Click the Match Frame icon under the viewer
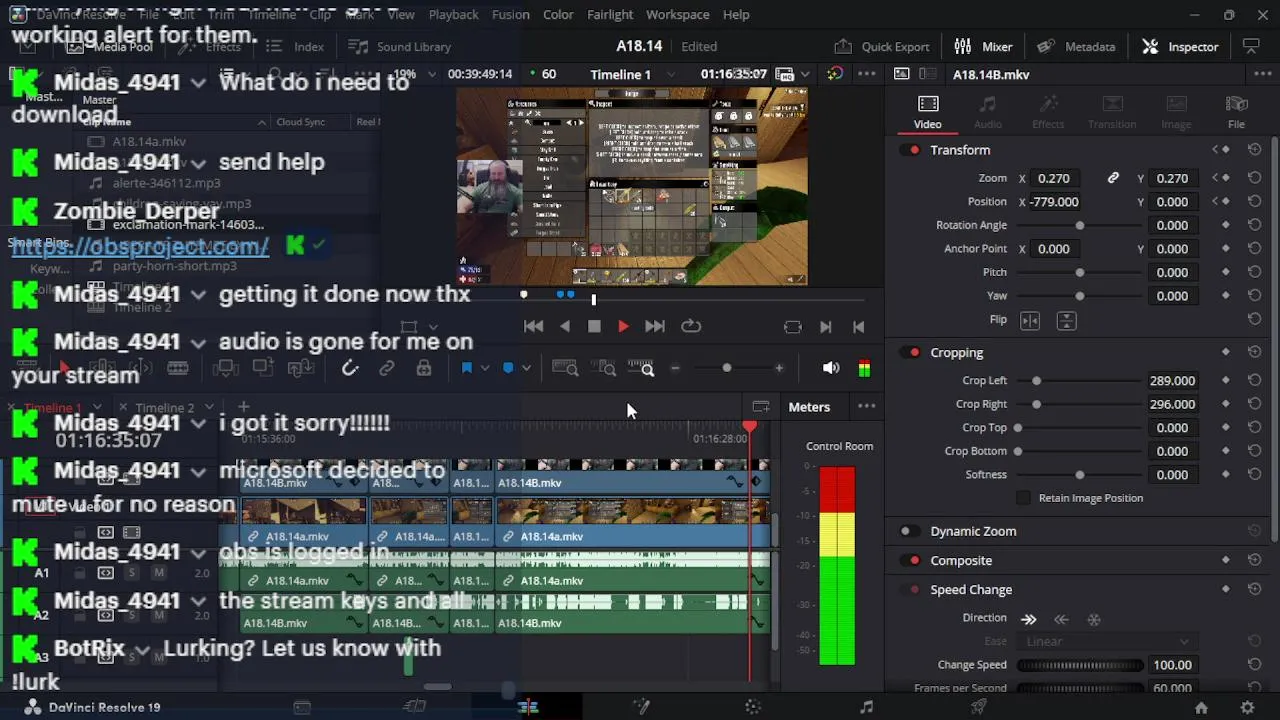1280x720 pixels. coord(793,327)
